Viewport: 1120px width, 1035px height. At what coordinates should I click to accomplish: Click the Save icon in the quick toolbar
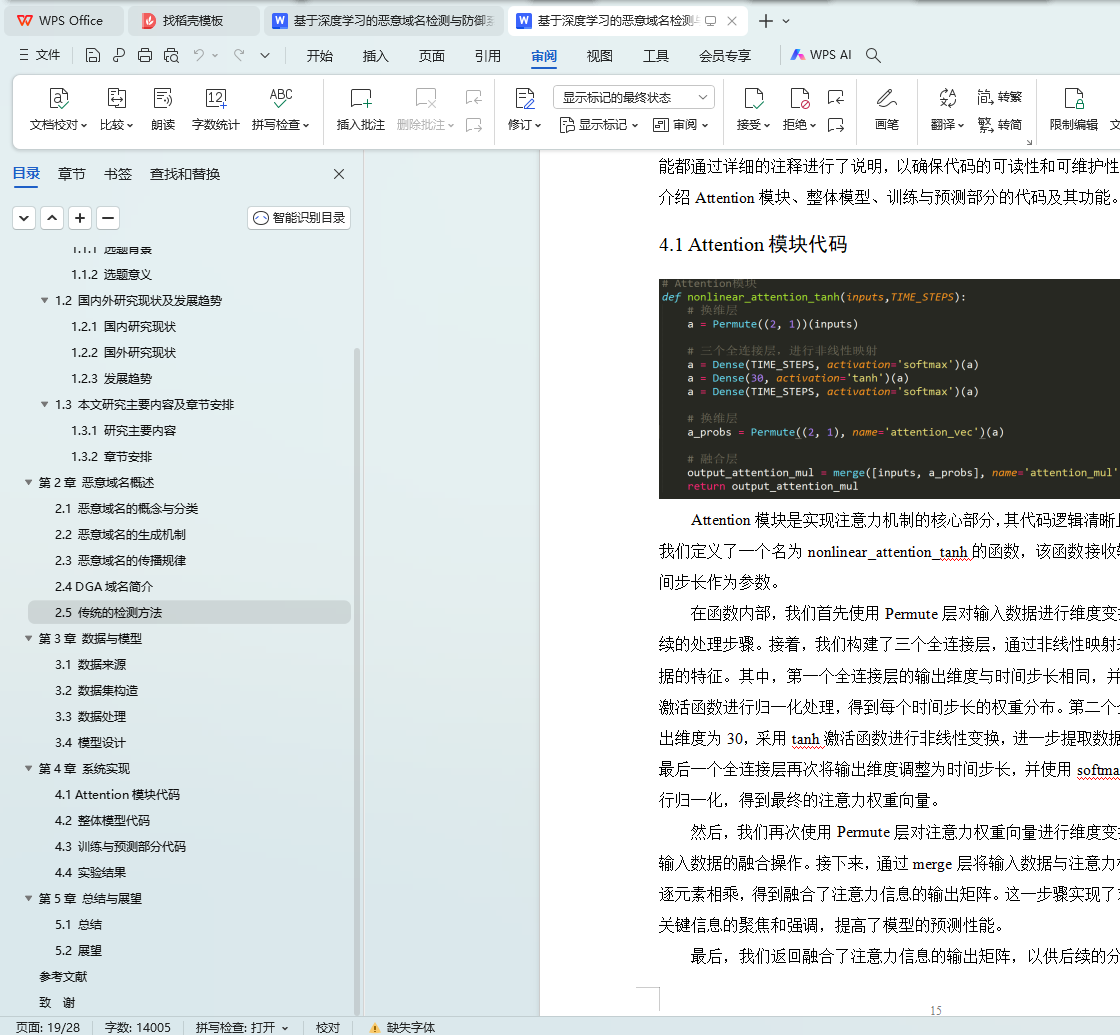coord(92,55)
